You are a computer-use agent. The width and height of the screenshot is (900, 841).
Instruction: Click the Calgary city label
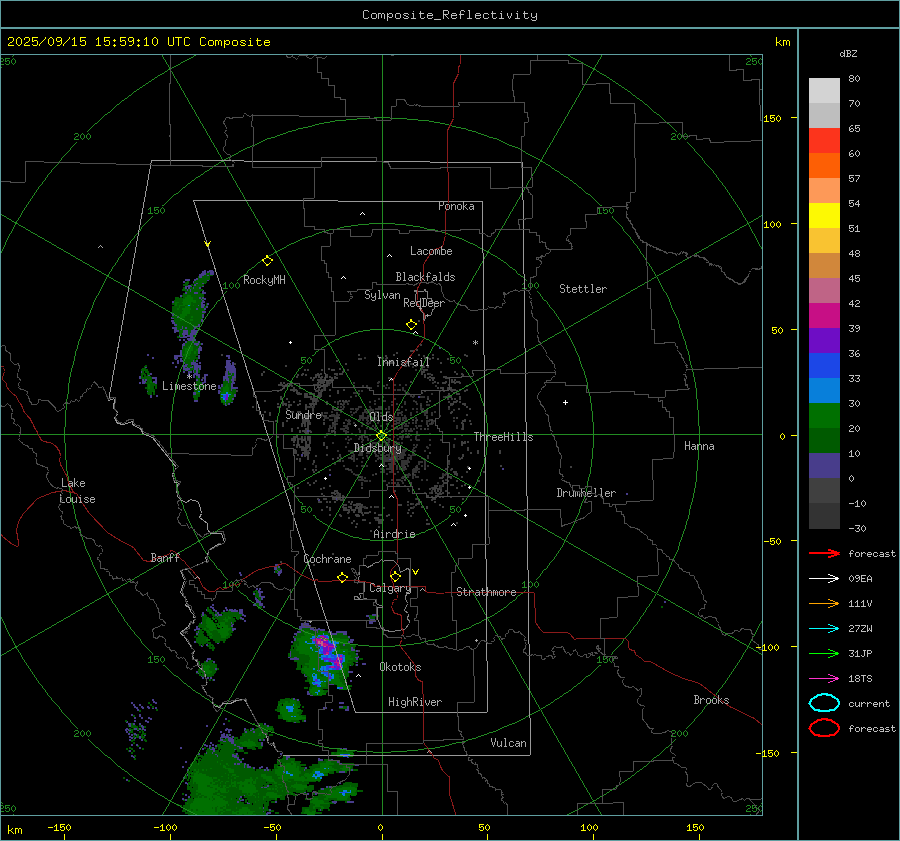(390, 588)
